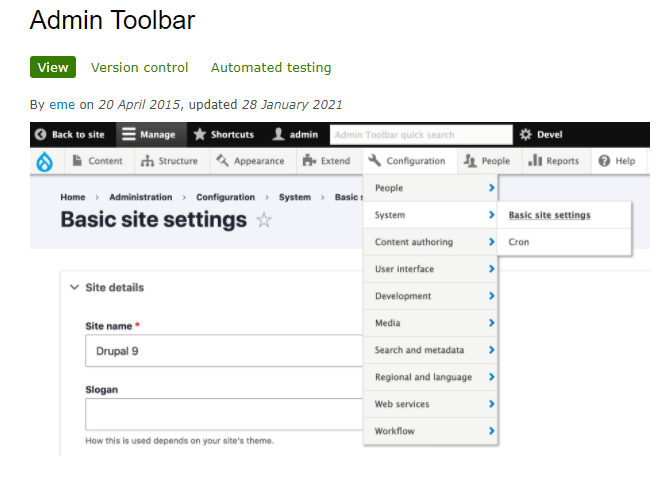Screen dimensions: 662x477
Task: Open author eme profile link
Action: 62,105
